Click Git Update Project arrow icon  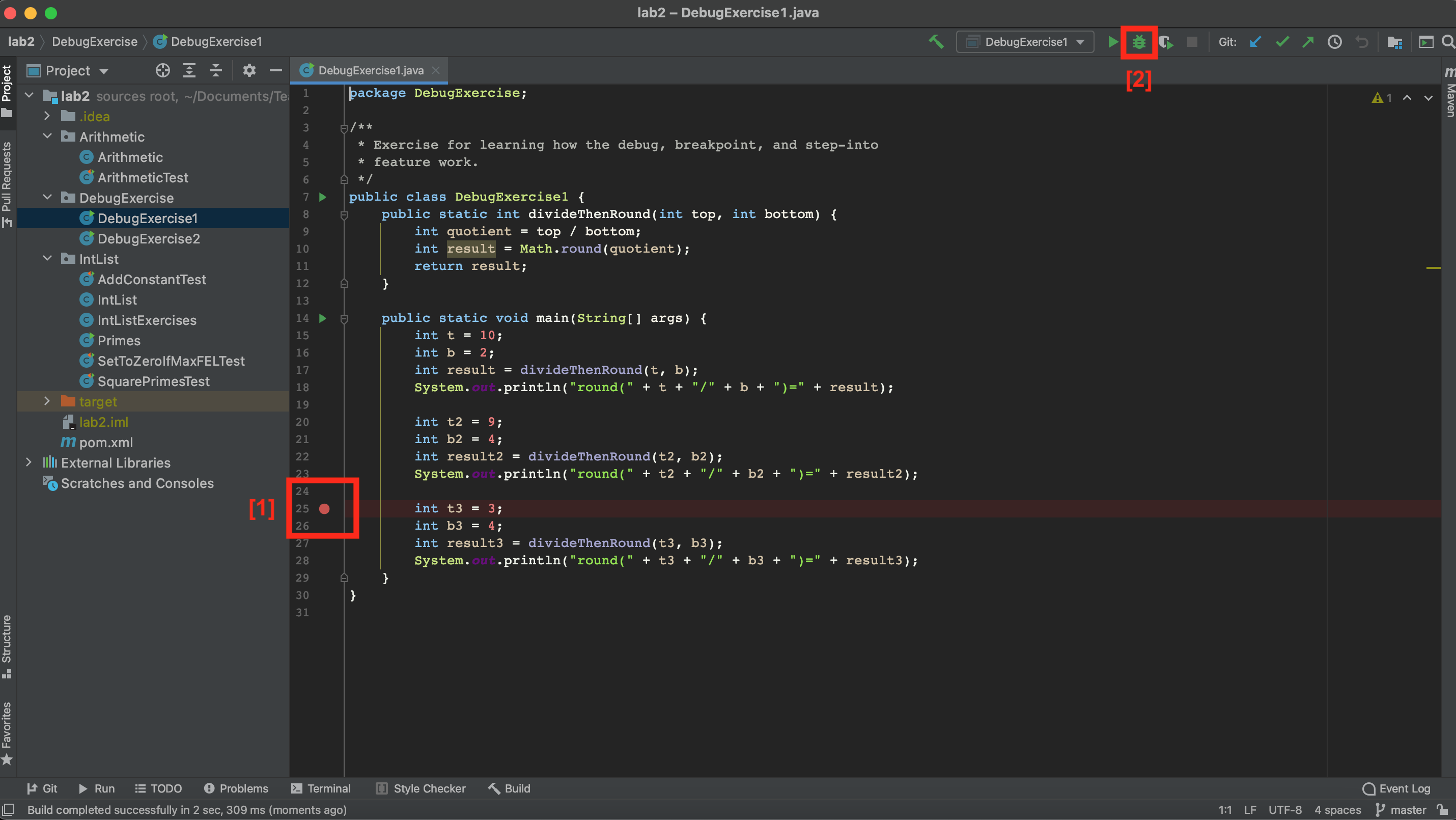1255,42
